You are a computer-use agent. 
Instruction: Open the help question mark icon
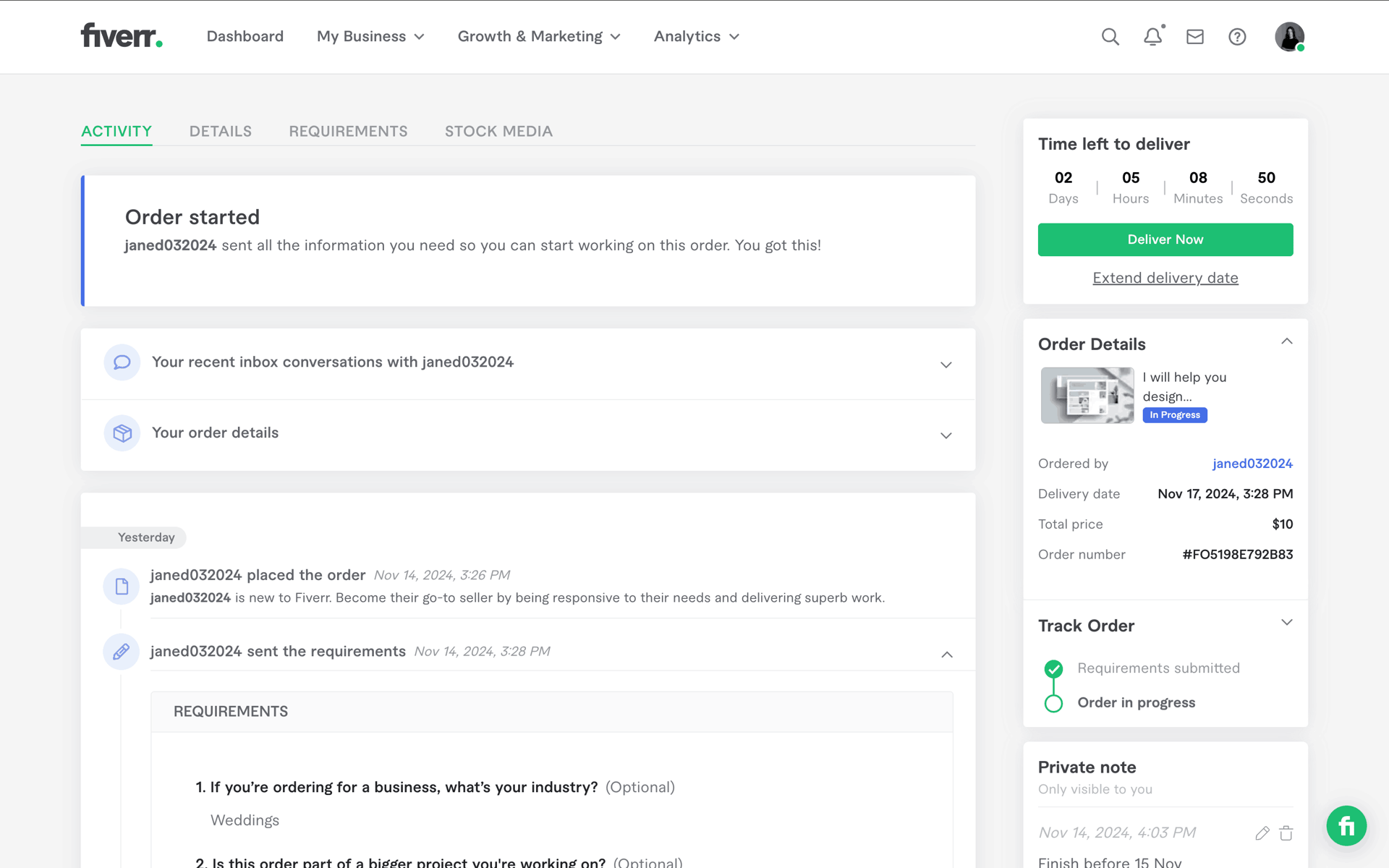click(1237, 37)
